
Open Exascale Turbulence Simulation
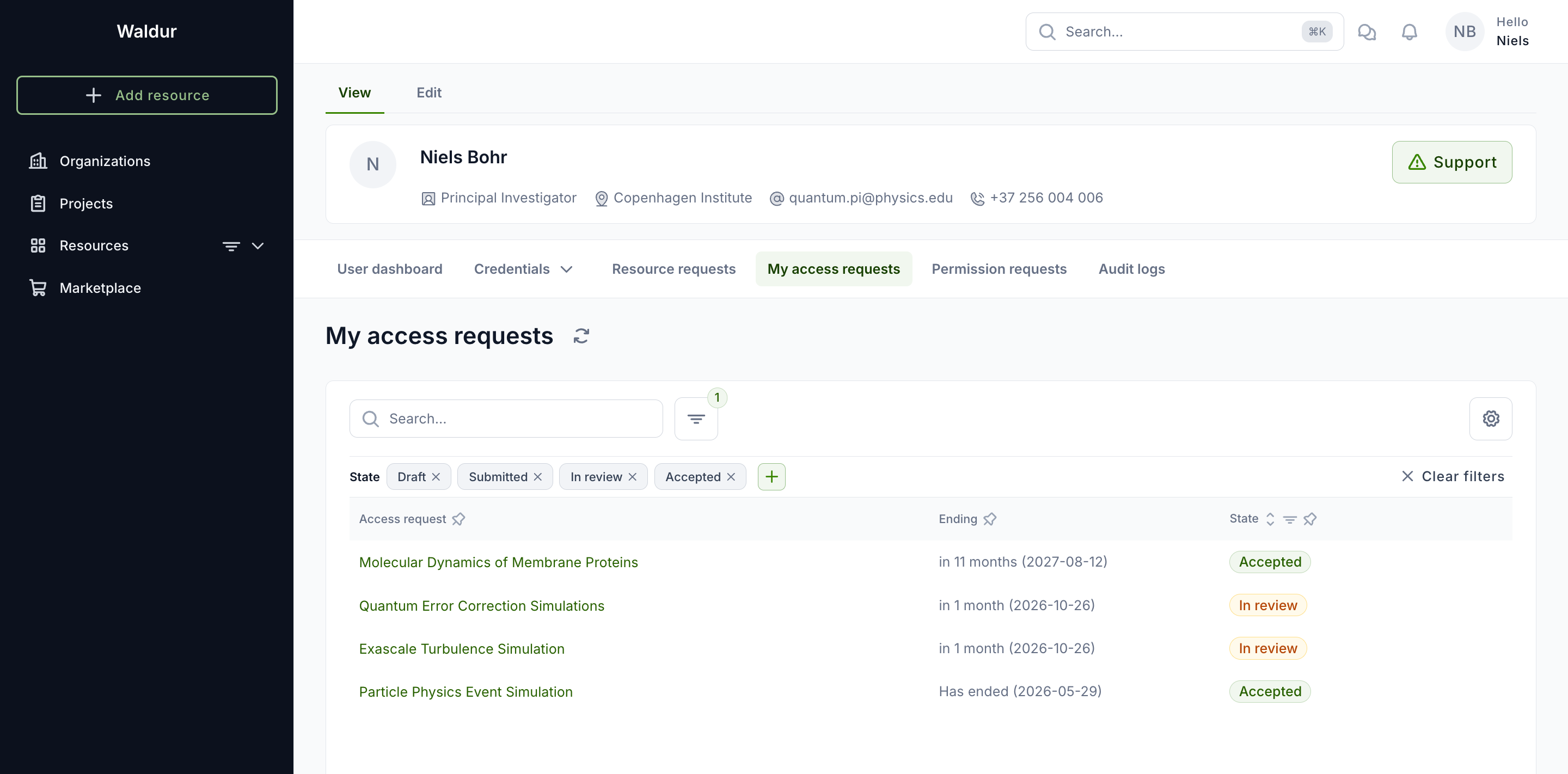[x=462, y=649]
